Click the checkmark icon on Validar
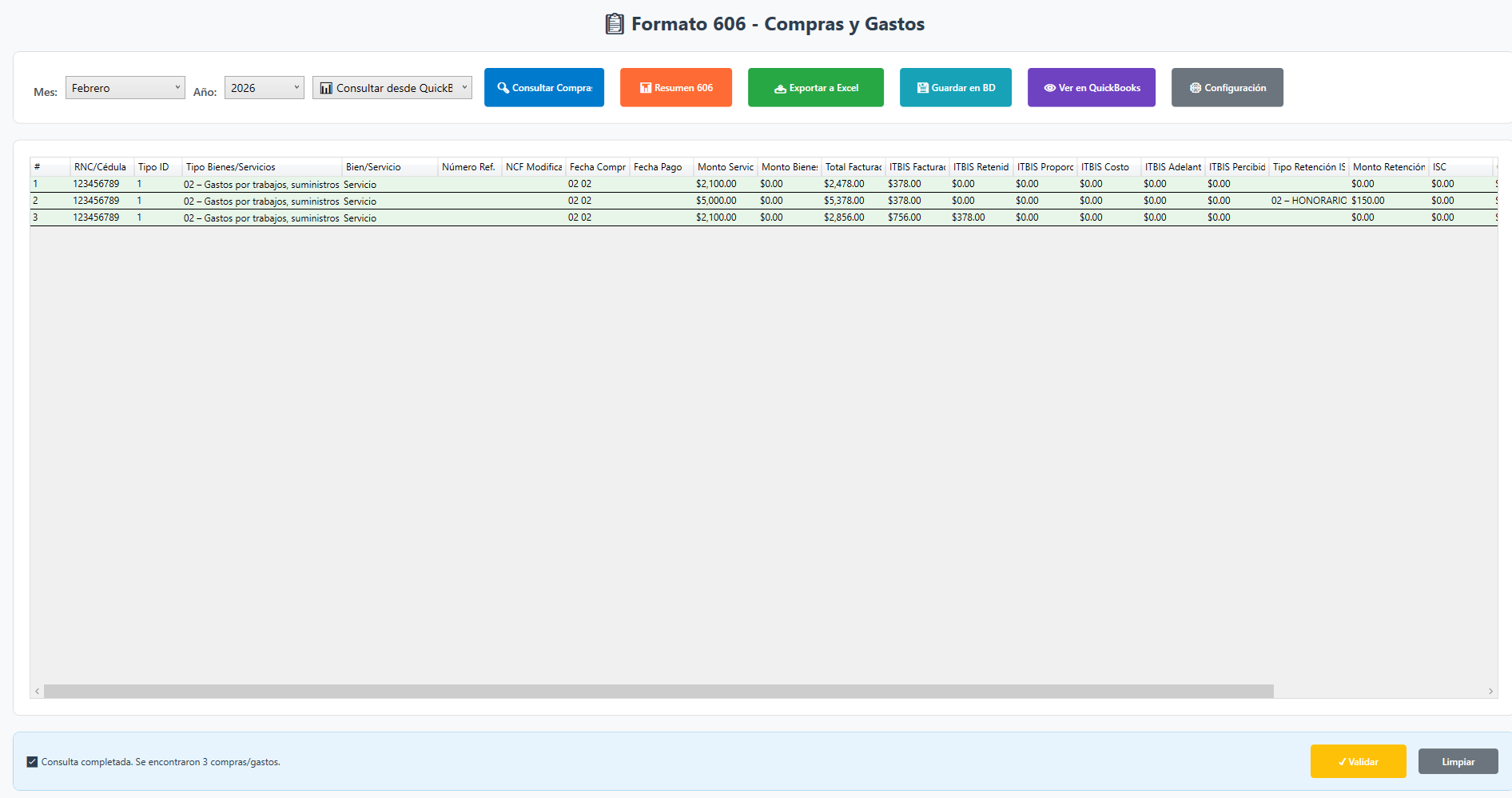Viewport: 1512px width, 798px height. pyautogui.click(x=1343, y=762)
